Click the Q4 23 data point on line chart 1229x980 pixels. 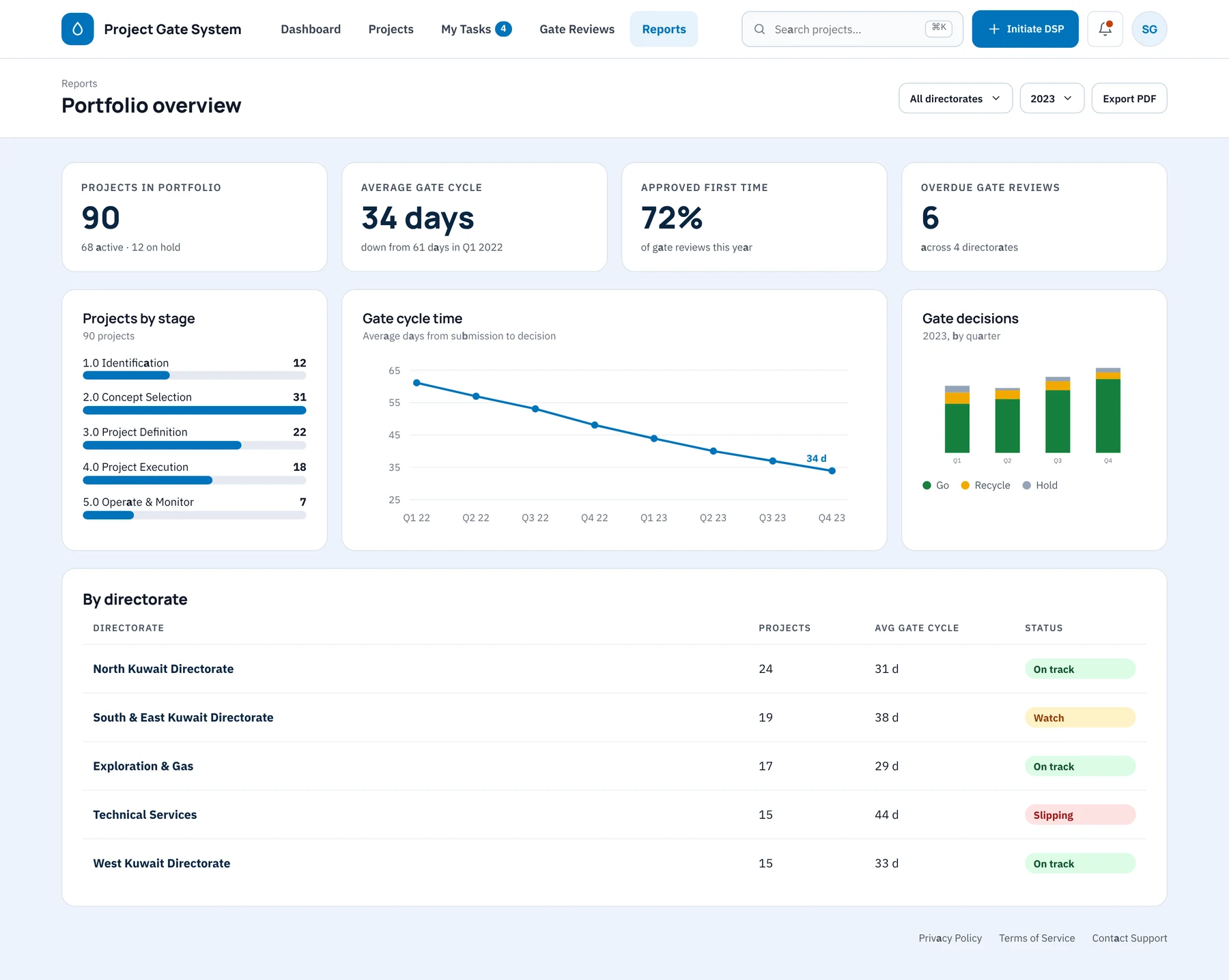tap(832, 471)
